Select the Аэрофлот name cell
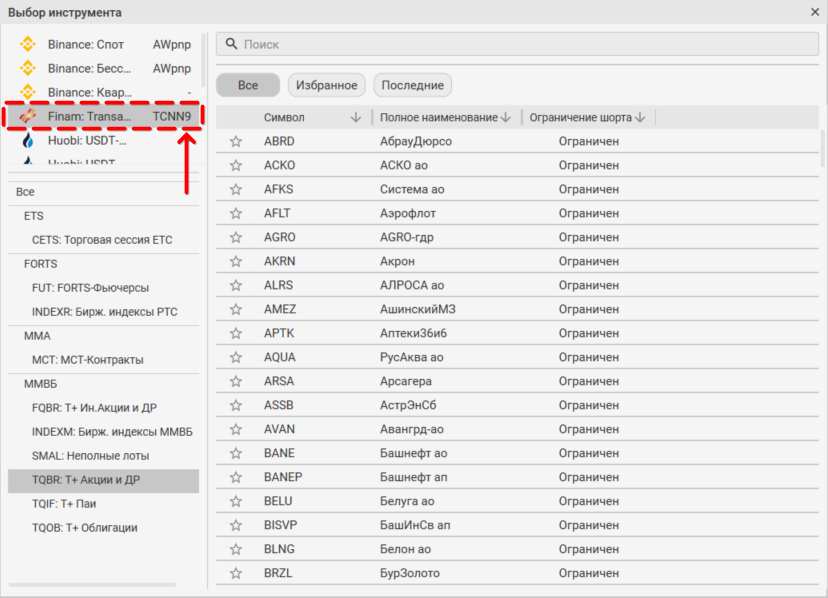The image size is (828, 598). (408, 213)
